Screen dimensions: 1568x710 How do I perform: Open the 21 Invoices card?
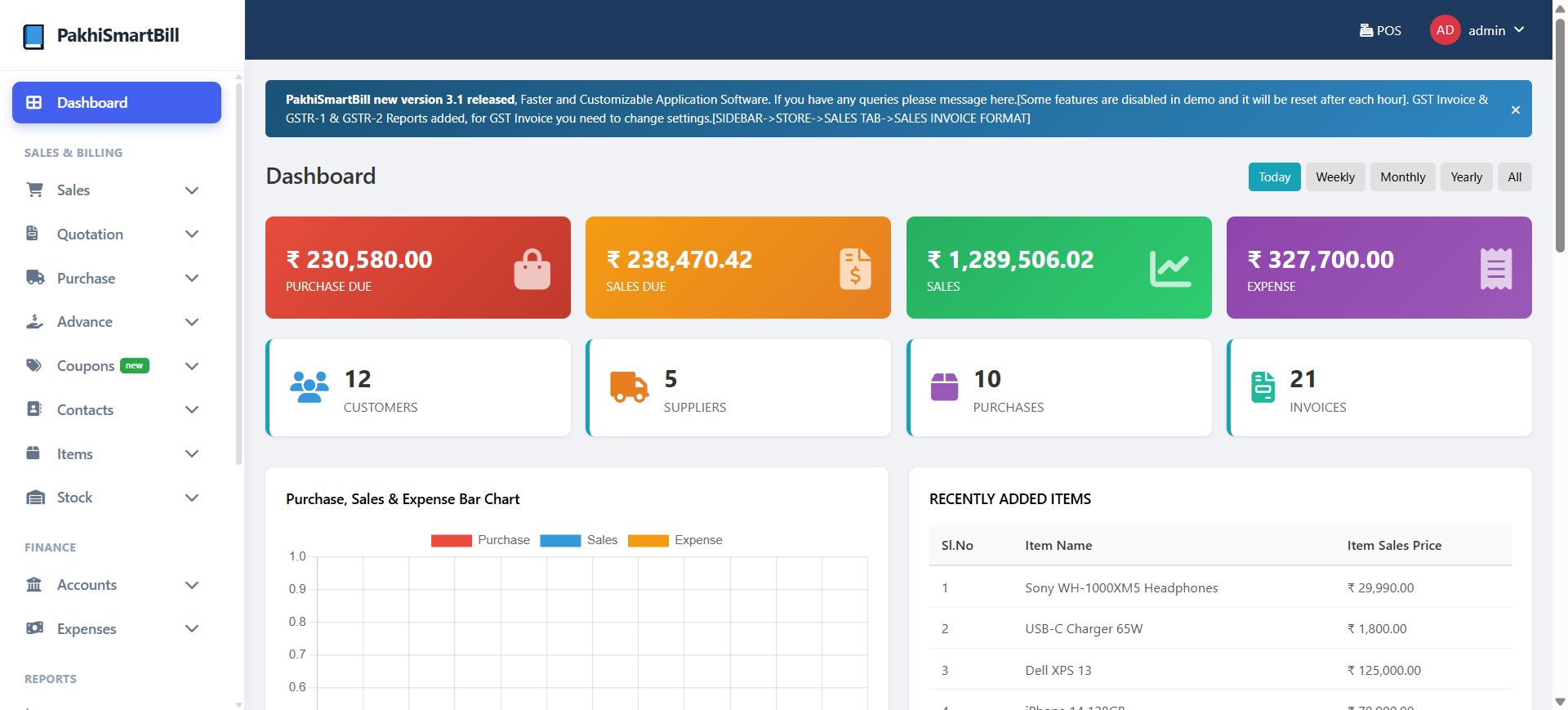[x=1379, y=387]
